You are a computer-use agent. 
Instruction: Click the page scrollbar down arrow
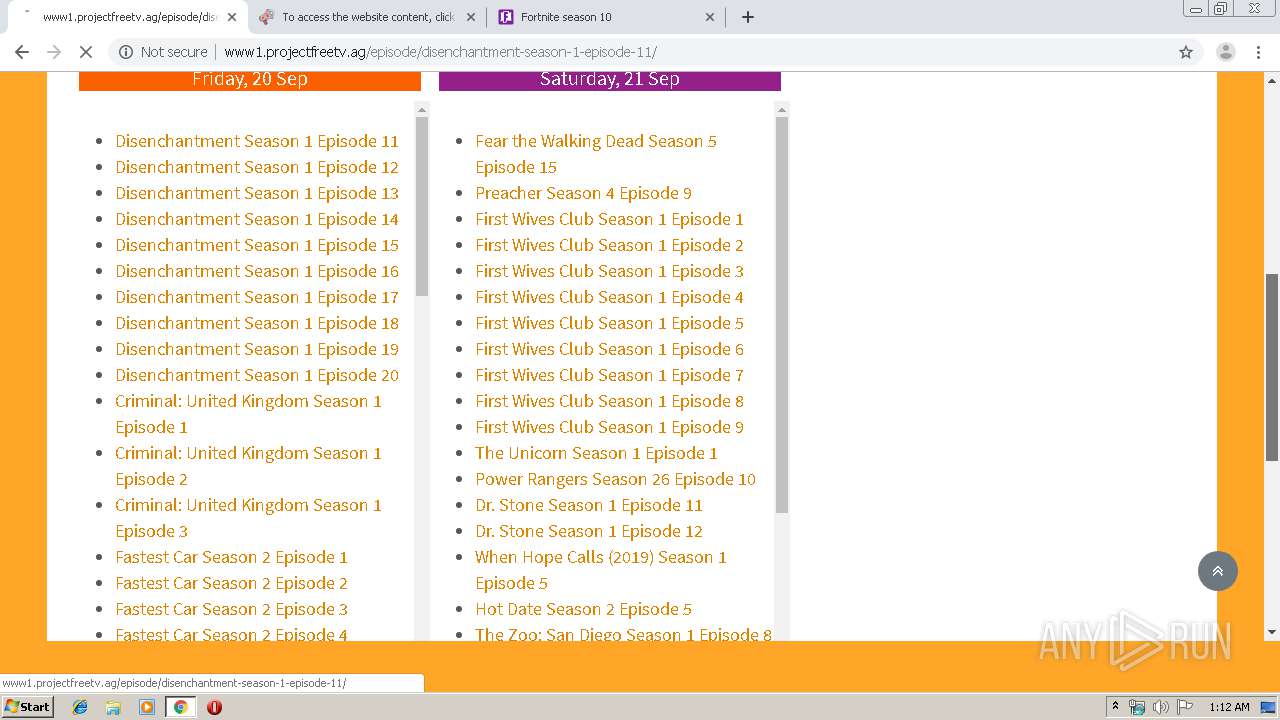(x=1272, y=632)
